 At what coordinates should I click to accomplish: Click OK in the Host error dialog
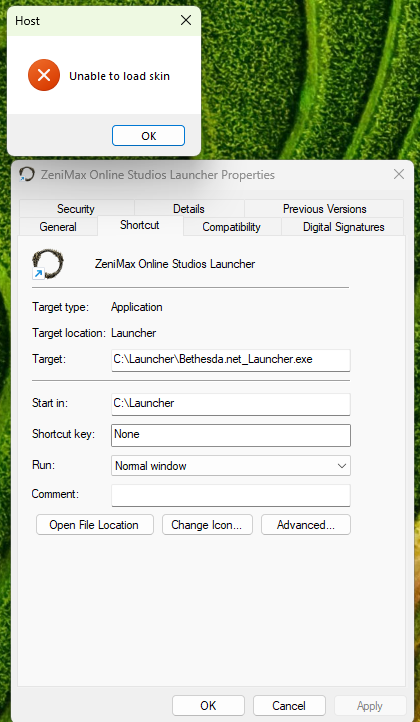pyautogui.click(x=148, y=136)
